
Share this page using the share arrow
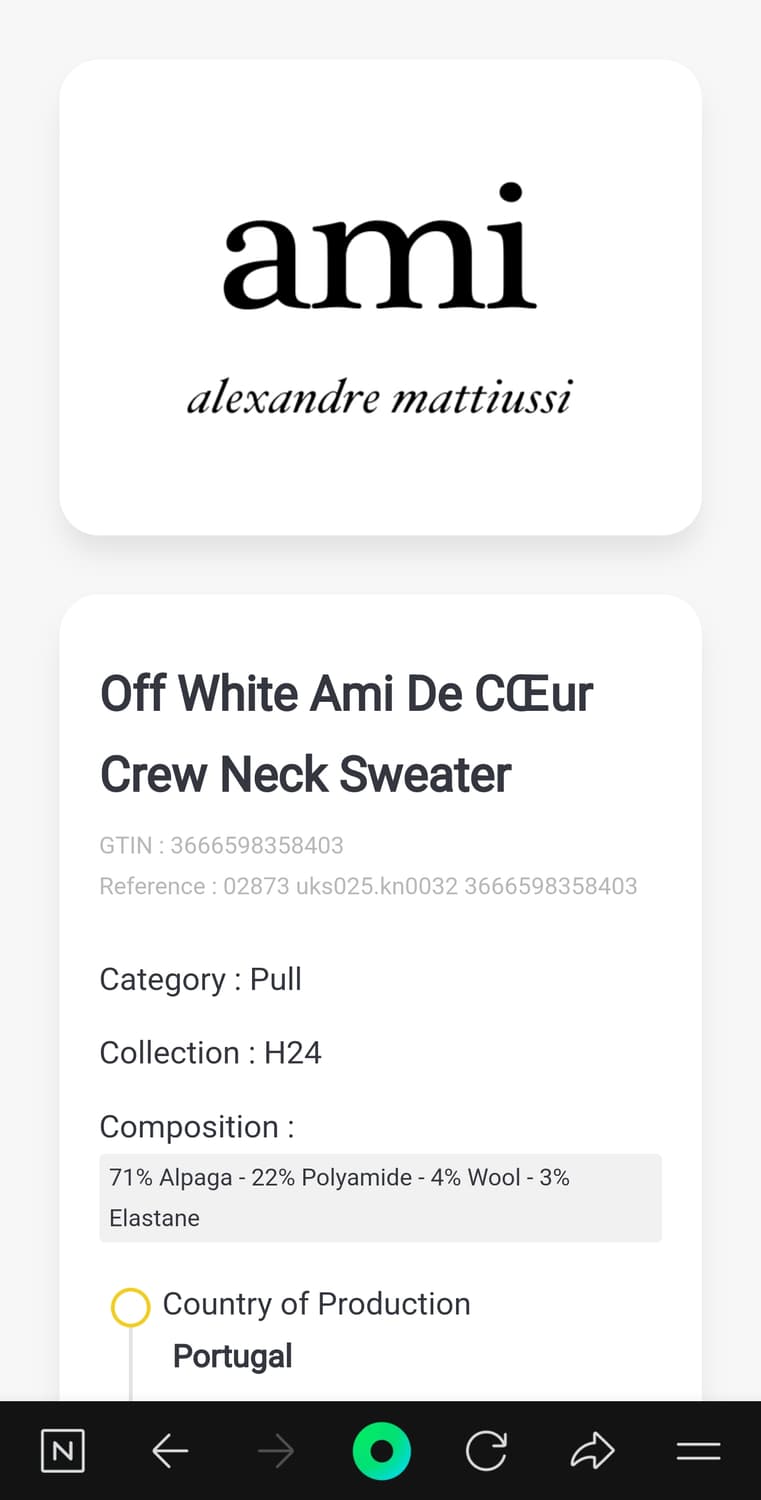click(x=593, y=1451)
